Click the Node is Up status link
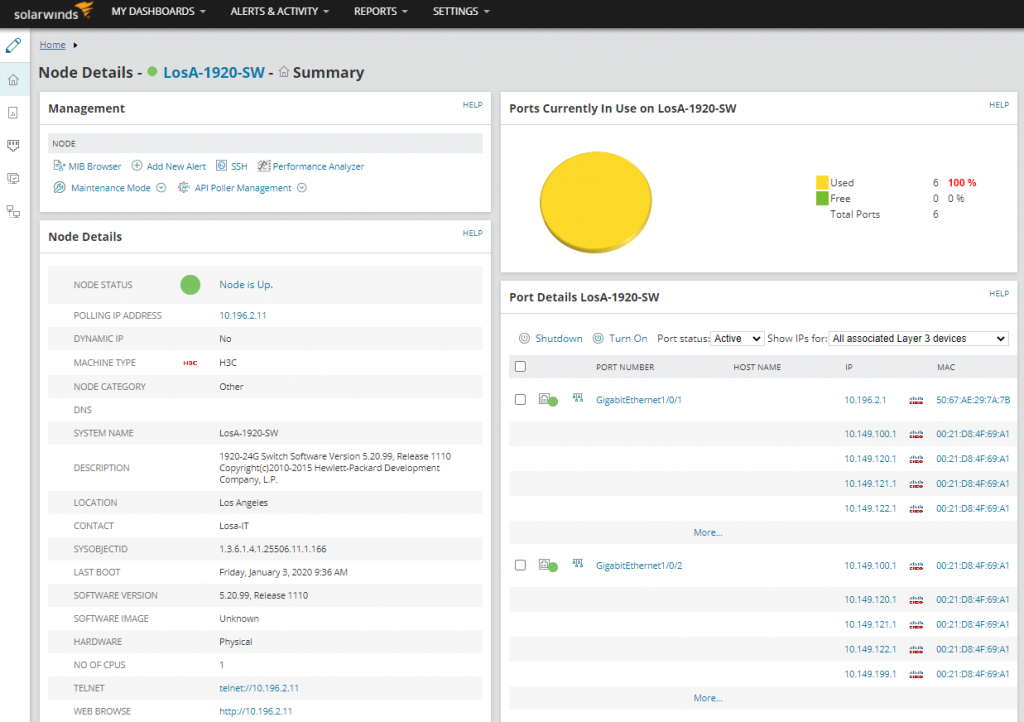The image size is (1024, 722). coord(246,285)
